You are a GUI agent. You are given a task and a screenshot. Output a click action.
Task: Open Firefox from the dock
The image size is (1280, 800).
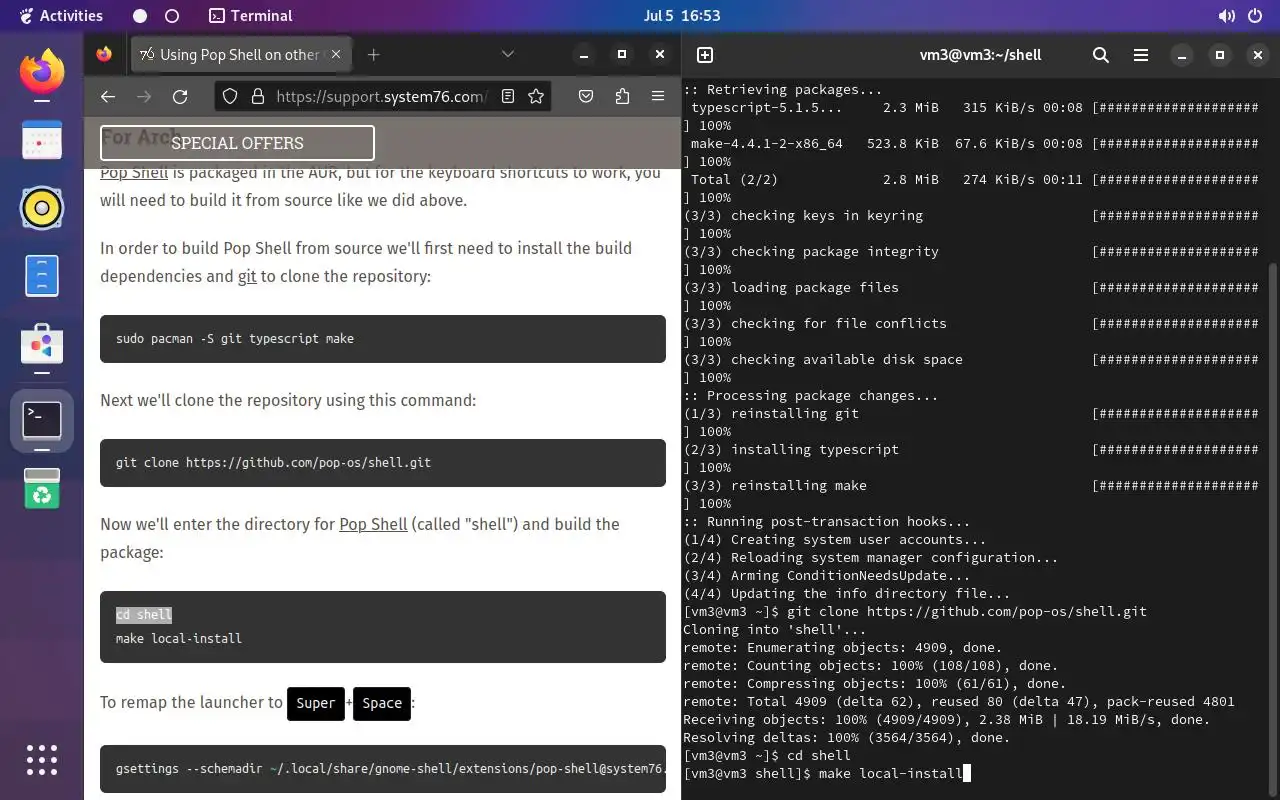[42, 72]
